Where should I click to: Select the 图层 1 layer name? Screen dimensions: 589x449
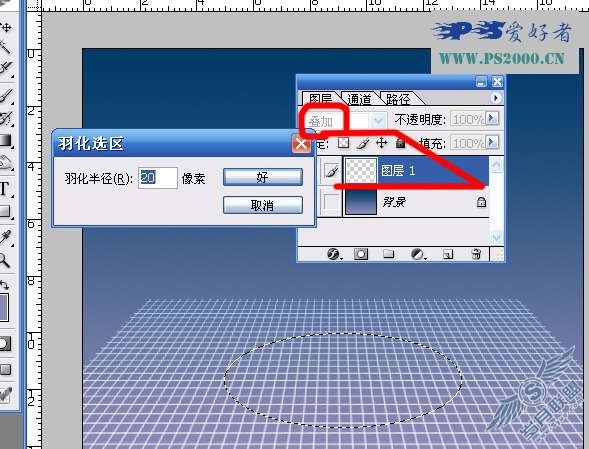coord(398,171)
